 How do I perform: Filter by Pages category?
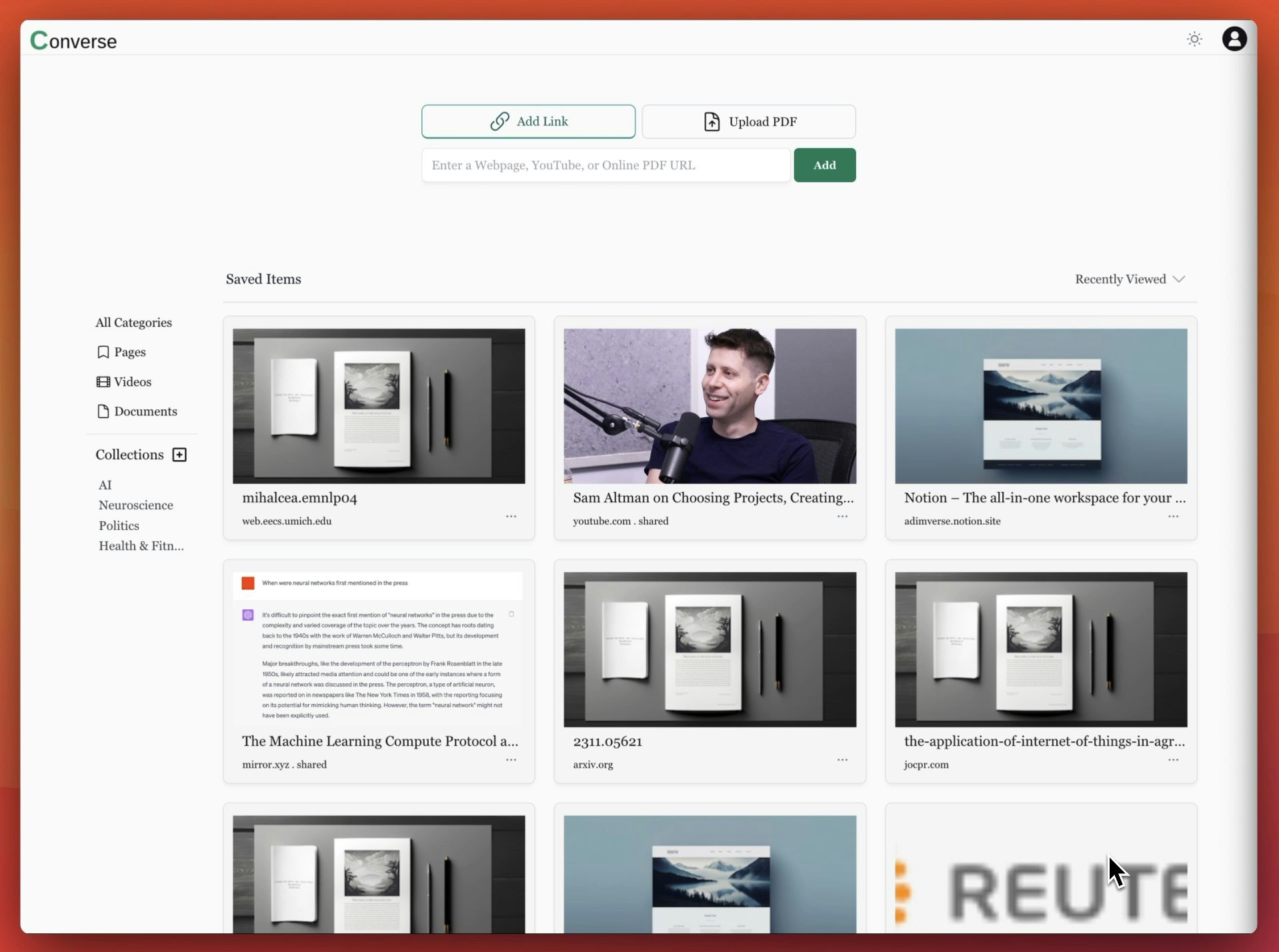point(121,352)
